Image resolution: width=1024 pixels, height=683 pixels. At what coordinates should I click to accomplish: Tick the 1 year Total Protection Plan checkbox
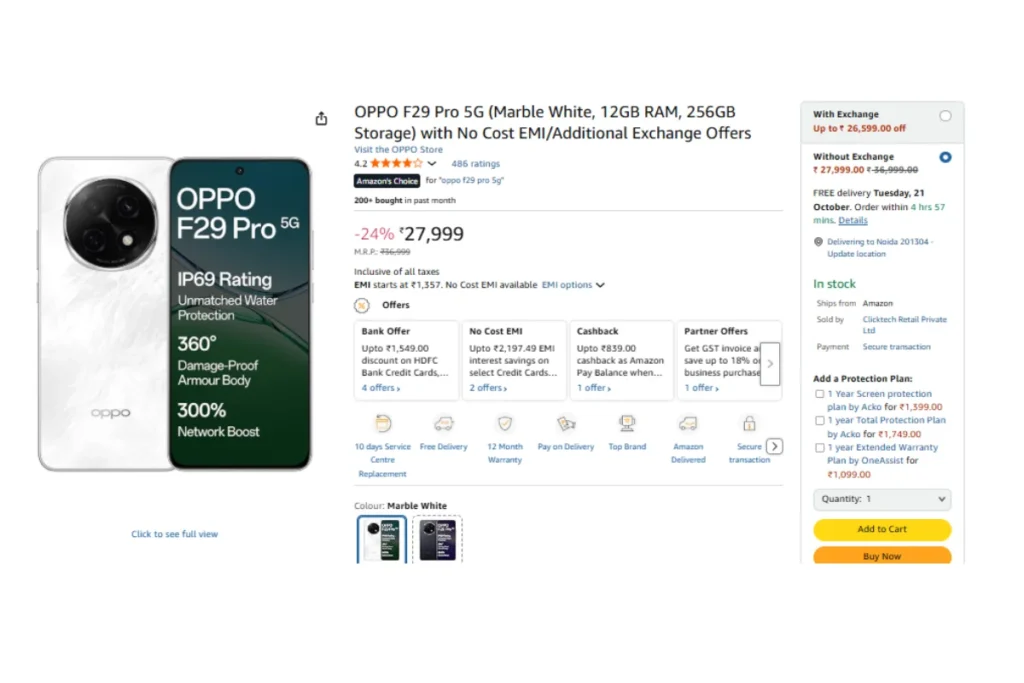click(820, 421)
